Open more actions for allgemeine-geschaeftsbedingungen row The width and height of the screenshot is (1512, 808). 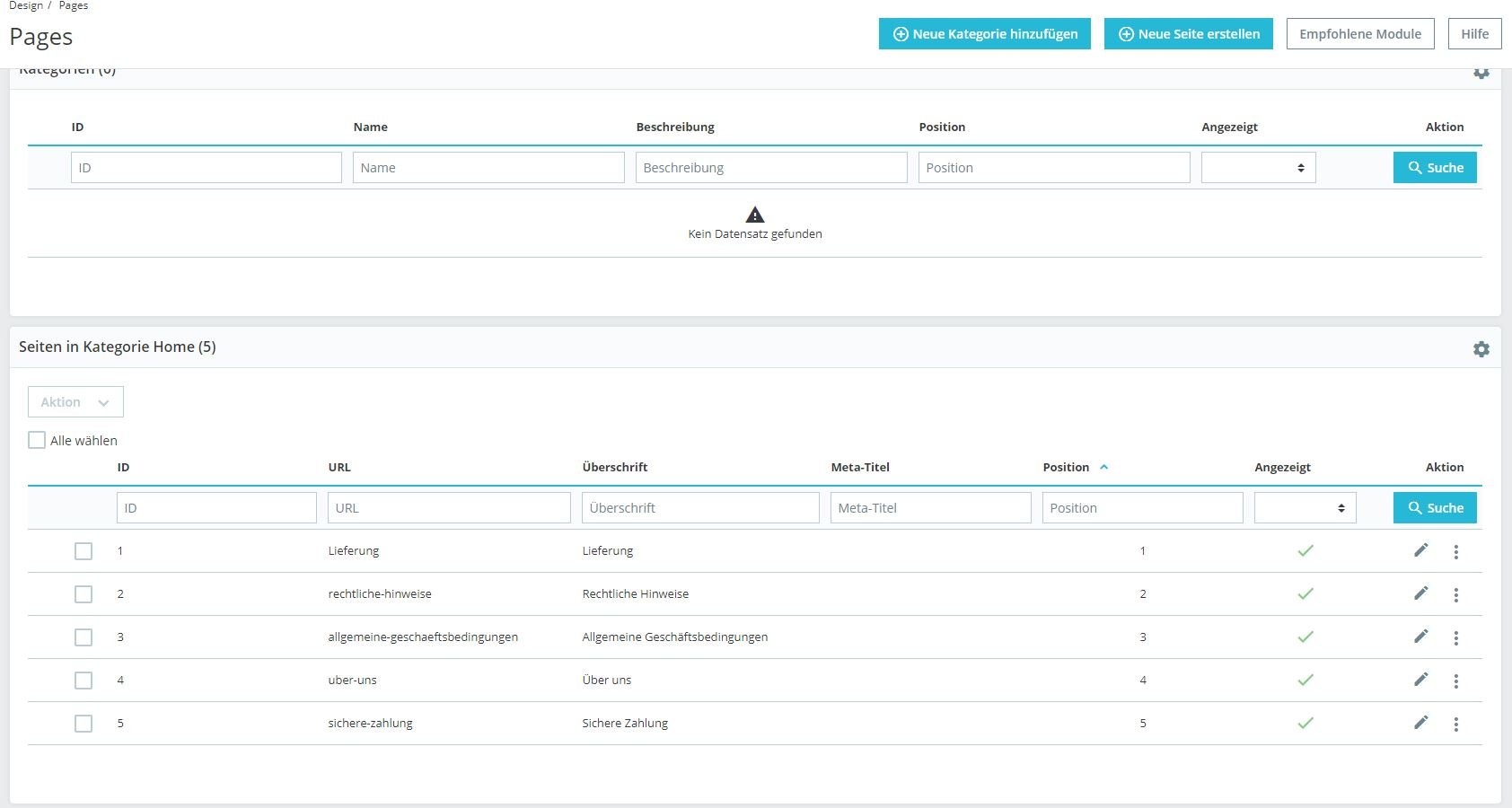pos(1456,637)
